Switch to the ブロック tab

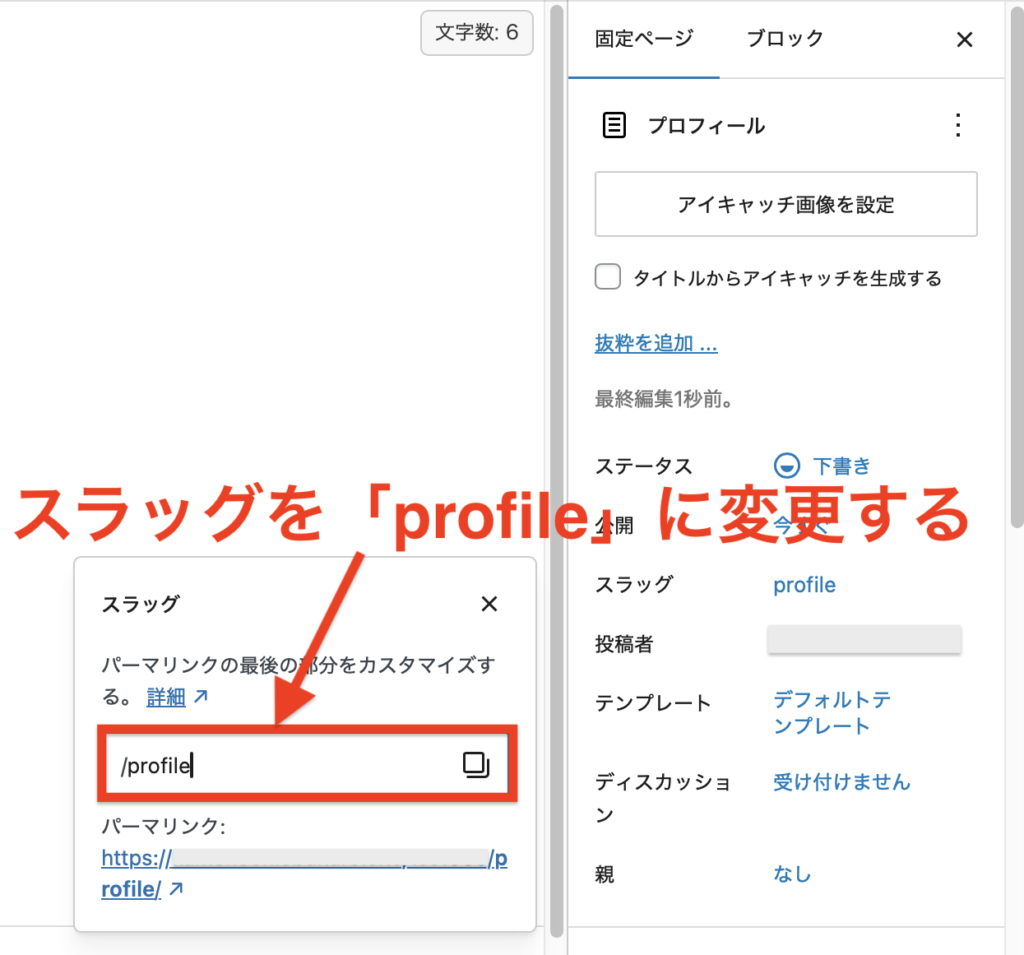785,39
